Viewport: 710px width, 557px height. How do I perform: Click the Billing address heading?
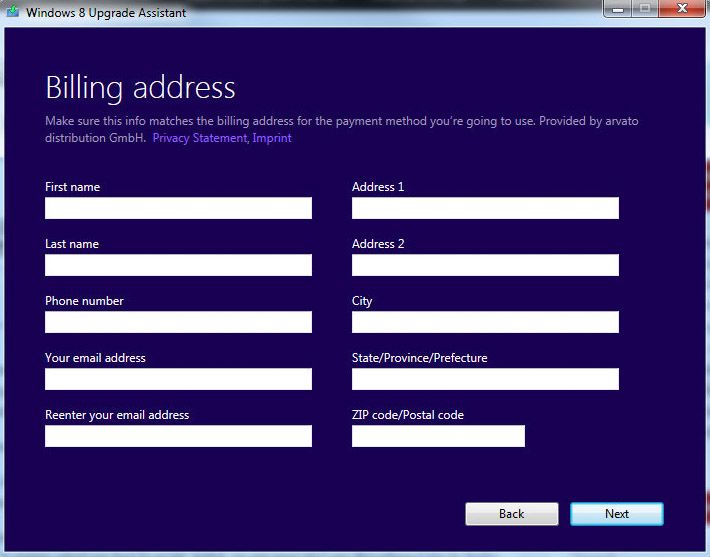[x=140, y=87]
